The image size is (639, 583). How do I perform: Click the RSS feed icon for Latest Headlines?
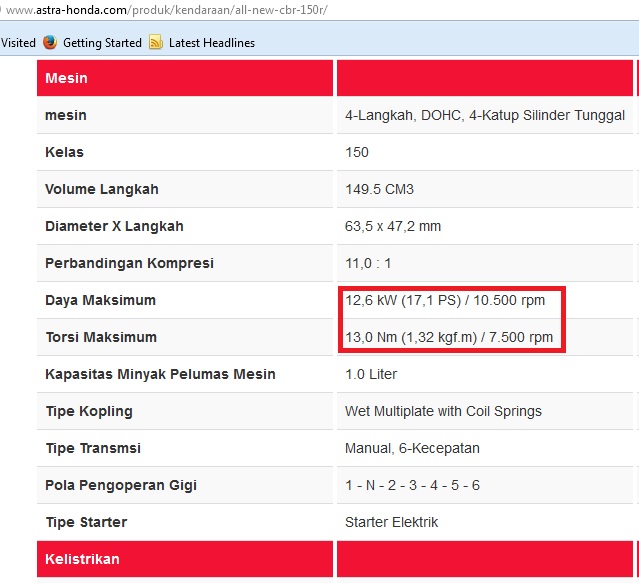(x=156, y=43)
